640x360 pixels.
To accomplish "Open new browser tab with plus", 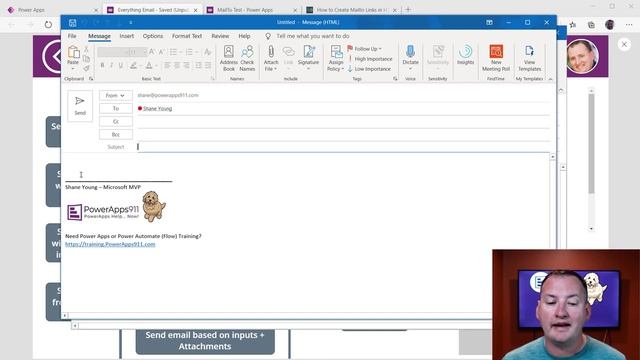I will 408,9.
